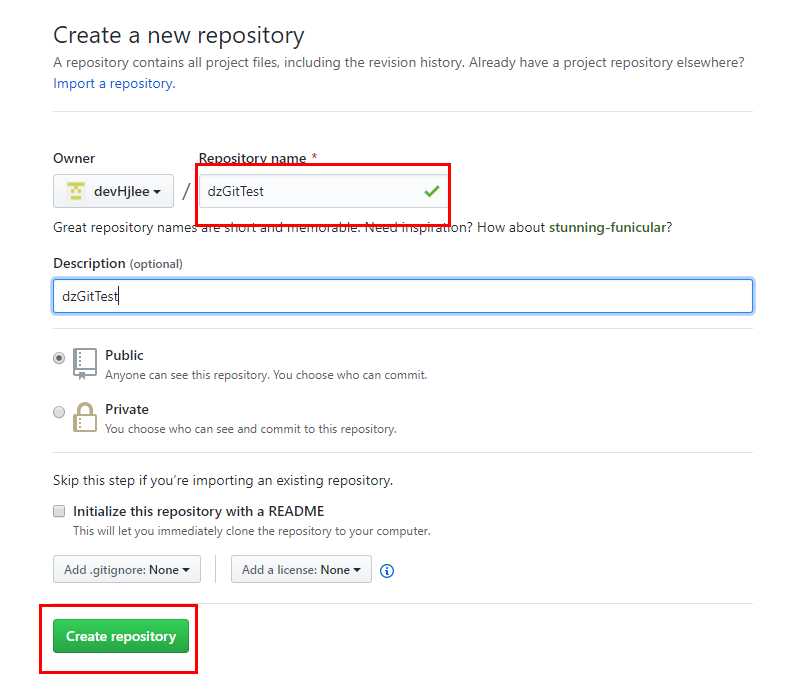Click the license info icon

(387, 570)
